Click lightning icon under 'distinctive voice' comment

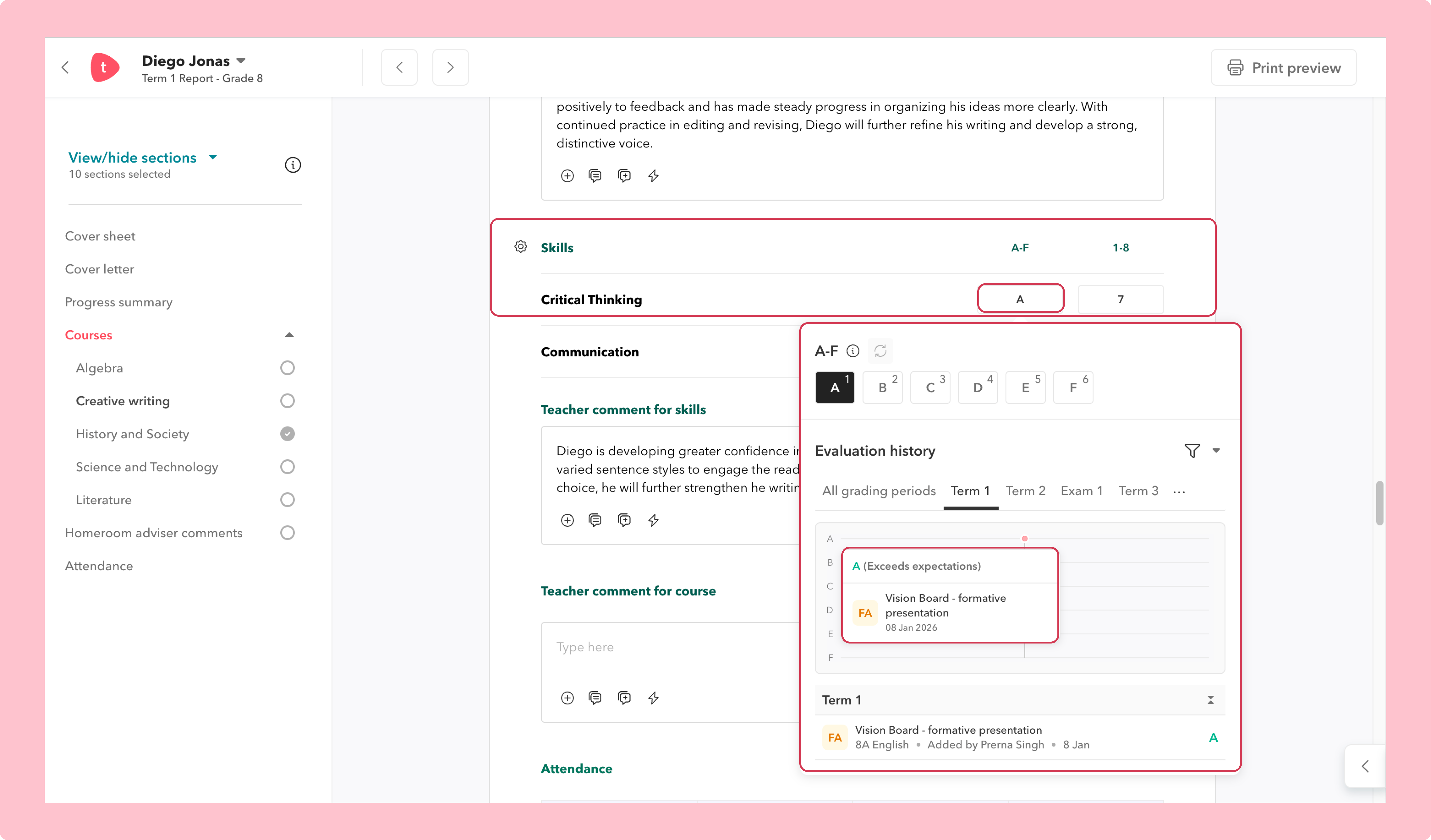[654, 176]
